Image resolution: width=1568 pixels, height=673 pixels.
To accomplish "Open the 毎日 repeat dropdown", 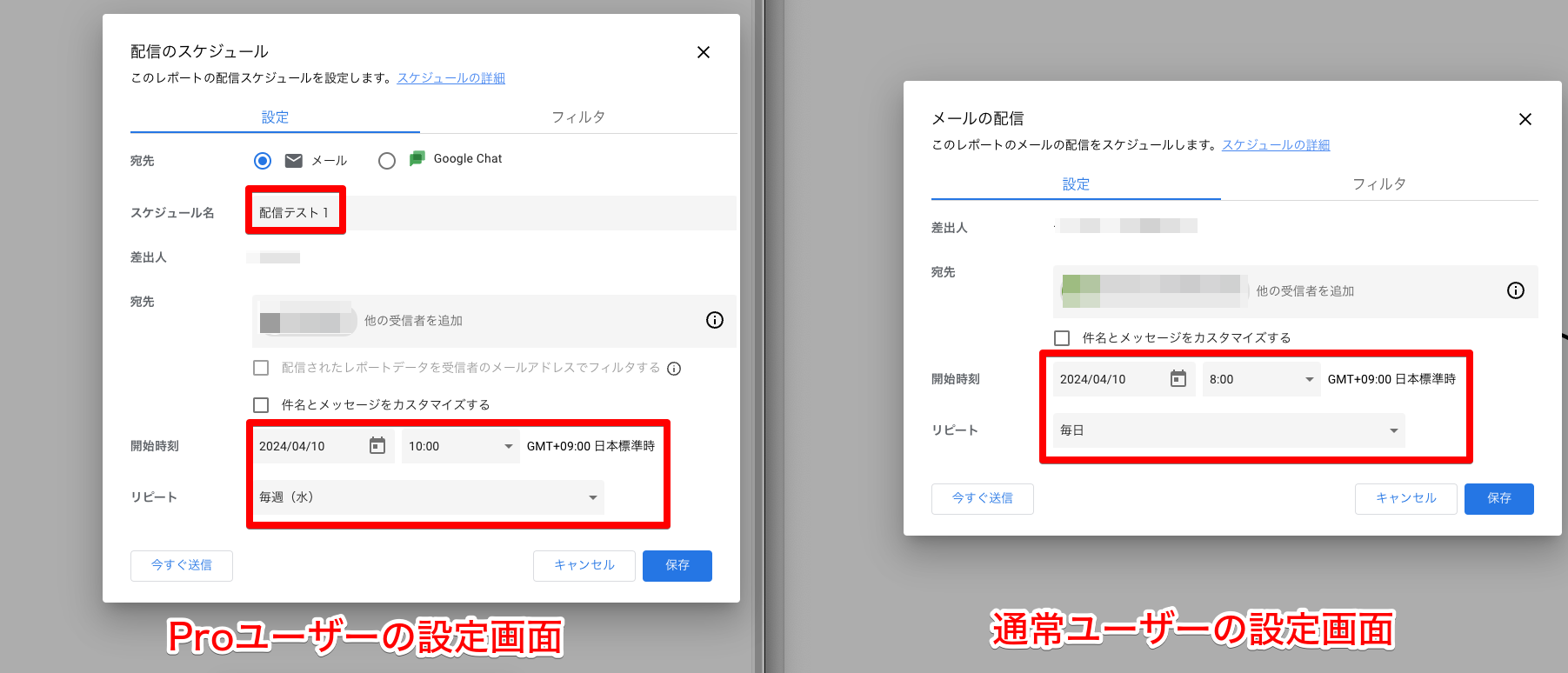I will tap(1229, 430).
